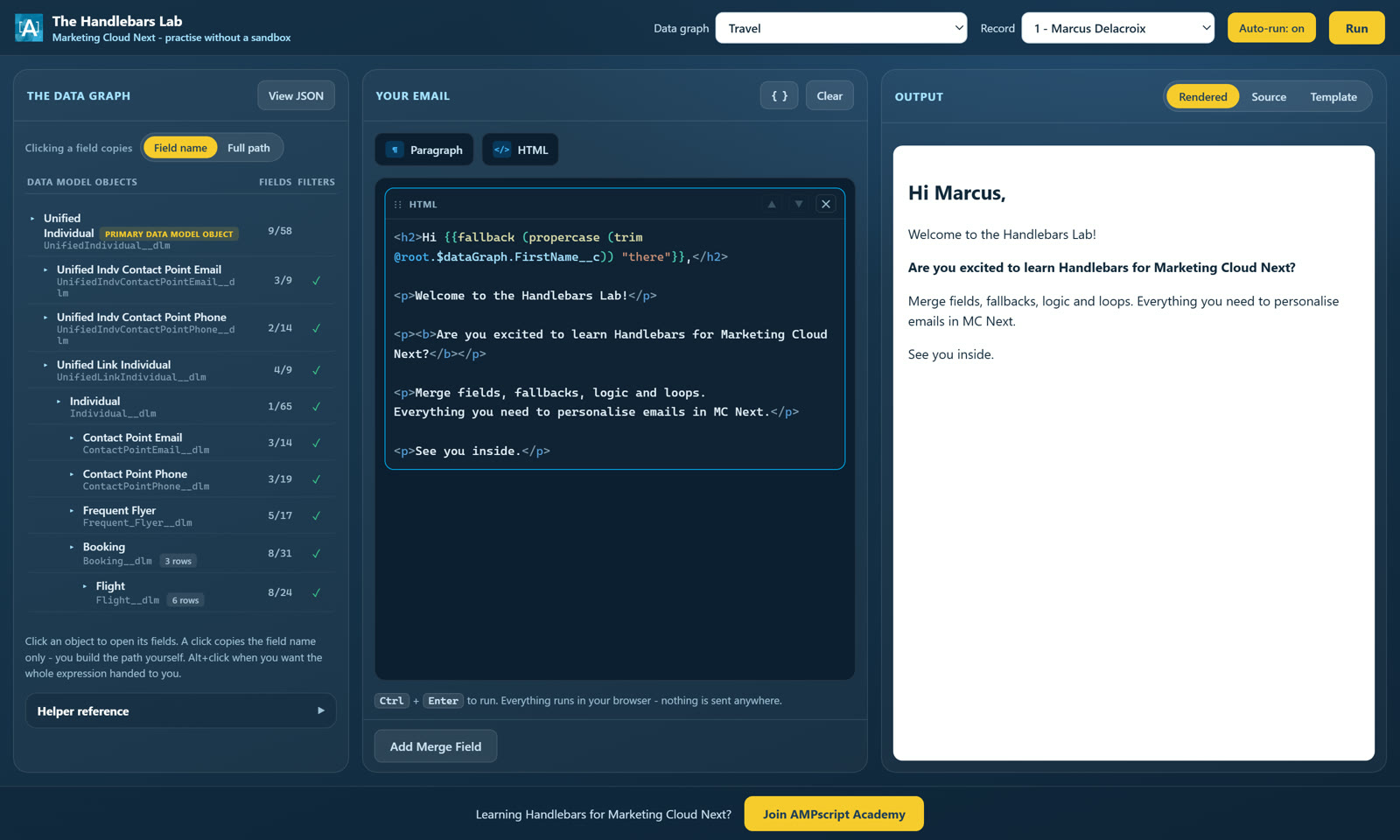Viewport: 1400px width, 840px height.
Task: Expand the Frequent Flyer object
Action: coord(181,516)
